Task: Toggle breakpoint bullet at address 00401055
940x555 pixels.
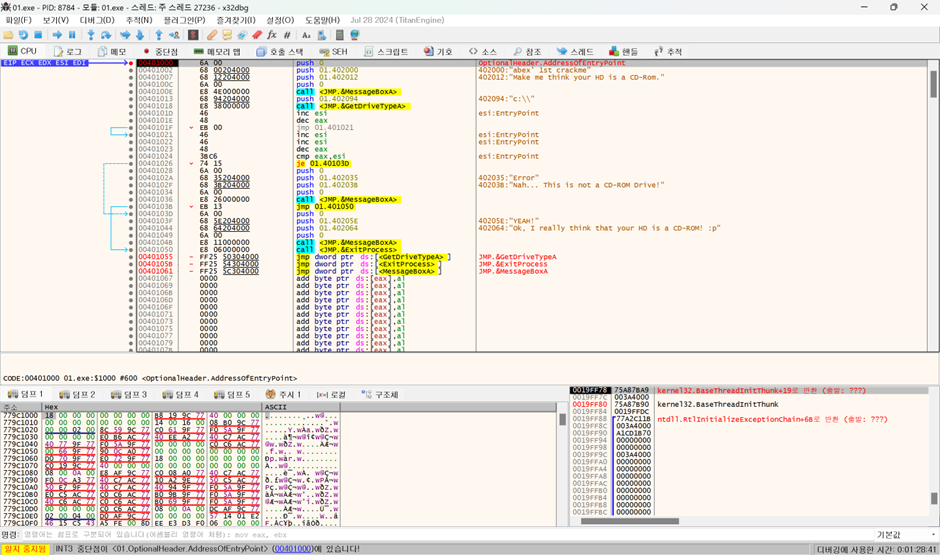Action: (x=131, y=257)
